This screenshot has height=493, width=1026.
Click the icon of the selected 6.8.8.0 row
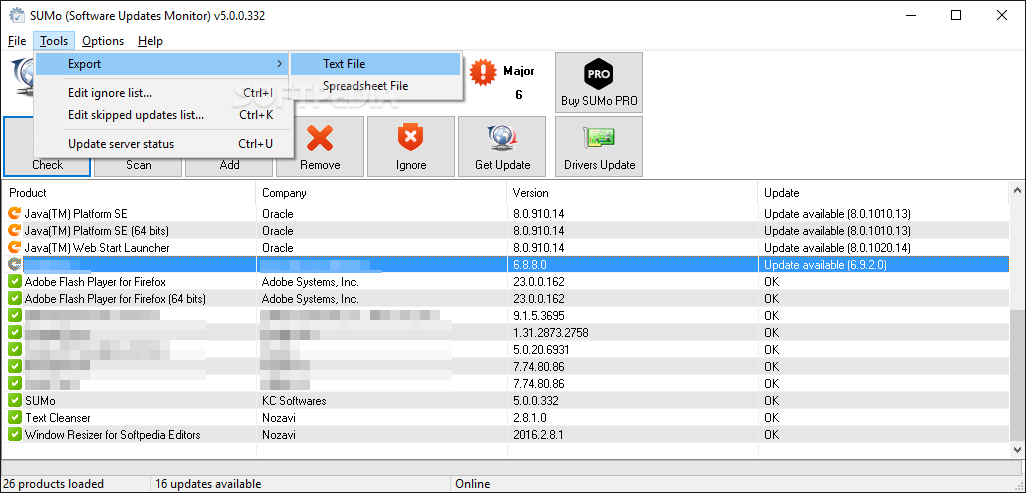tap(15, 265)
